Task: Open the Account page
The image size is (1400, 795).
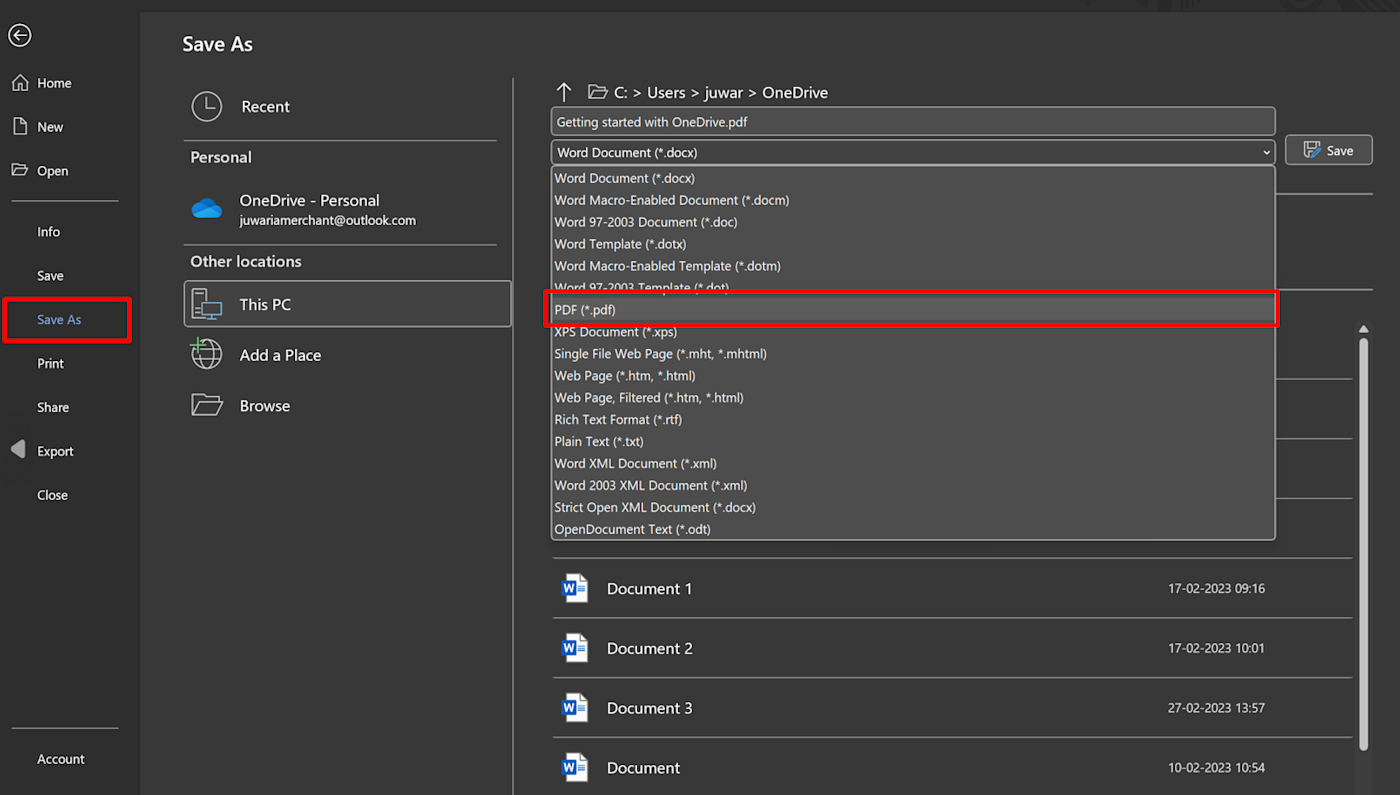Action: click(x=61, y=759)
